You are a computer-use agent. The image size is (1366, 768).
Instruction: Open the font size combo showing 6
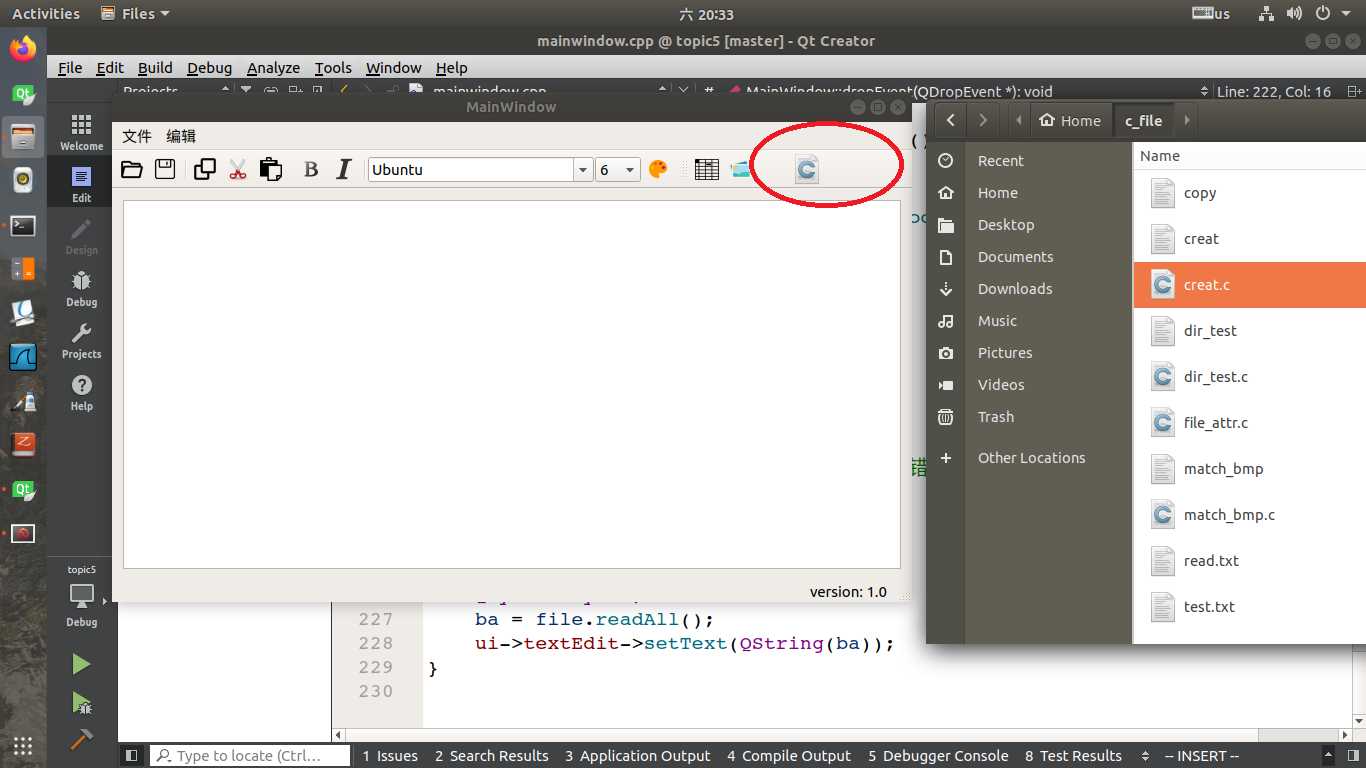coord(617,170)
